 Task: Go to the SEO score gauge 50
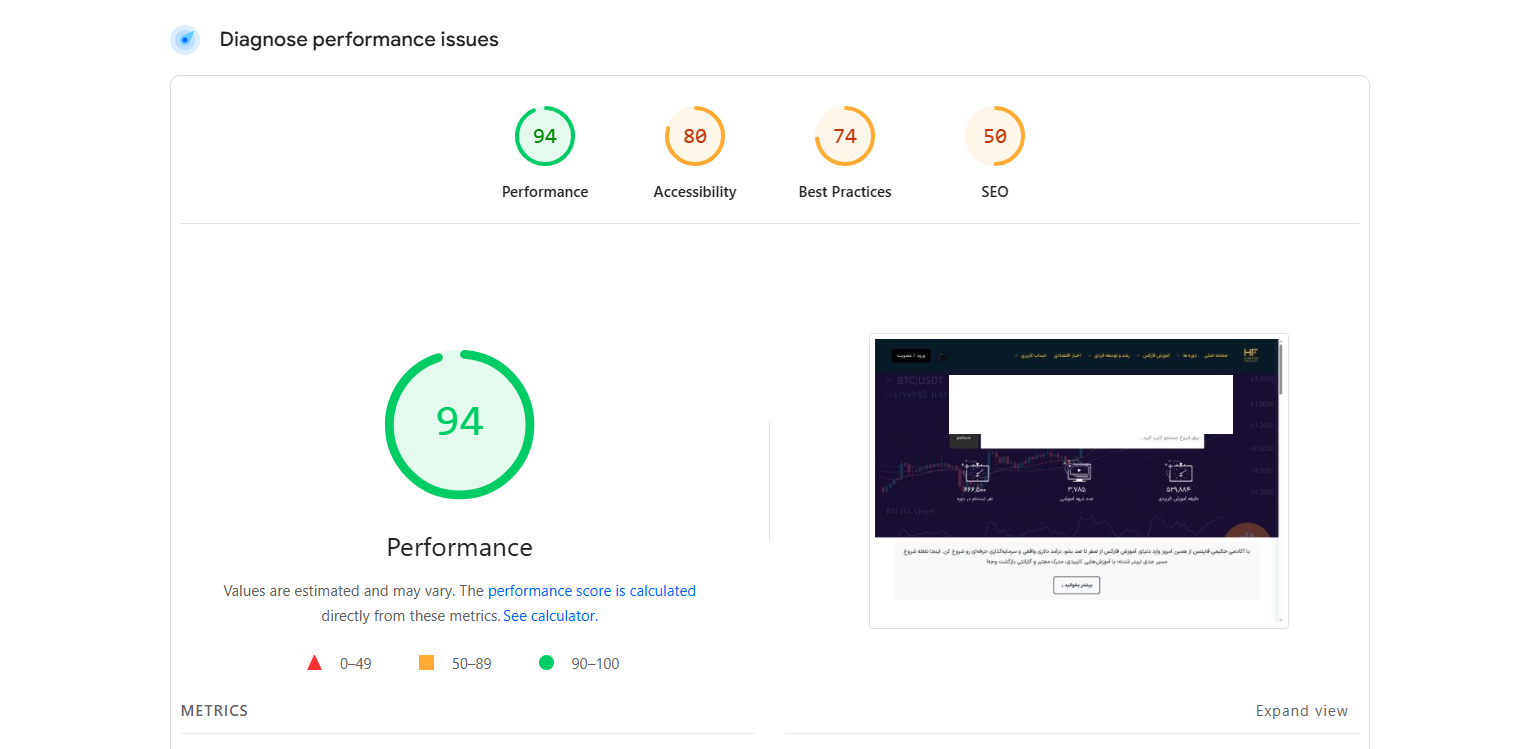(x=995, y=136)
